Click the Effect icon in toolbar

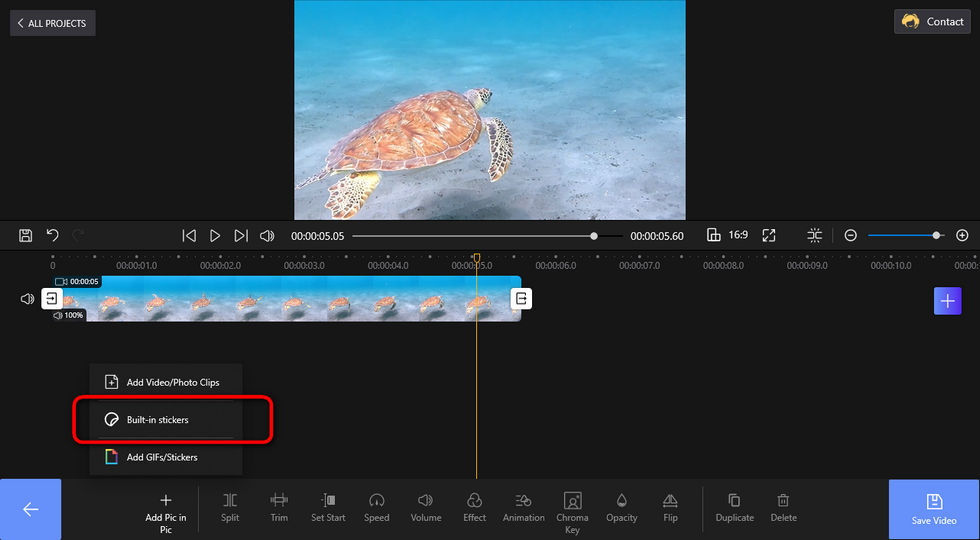(474, 500)
